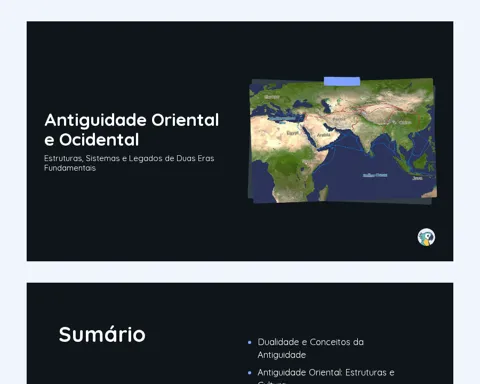Select the blue tape strip atop the map
This screenshot has width=480, height=384.
pyautogui.click(x=342, y=81)
